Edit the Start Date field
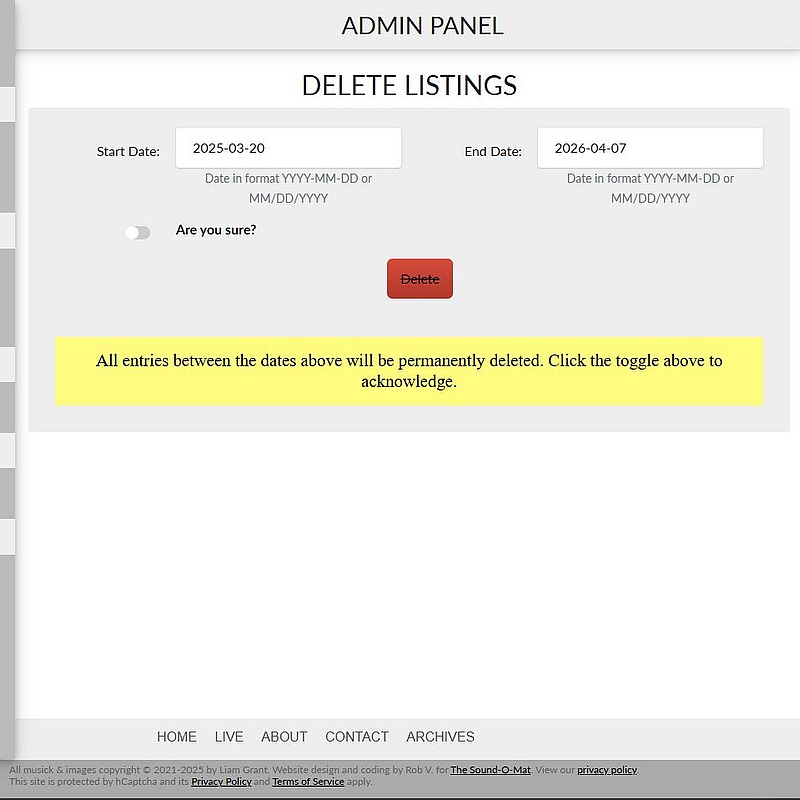The height and width of the screenshot is (800, 800). pyautogui.click(x=288, y=148)
